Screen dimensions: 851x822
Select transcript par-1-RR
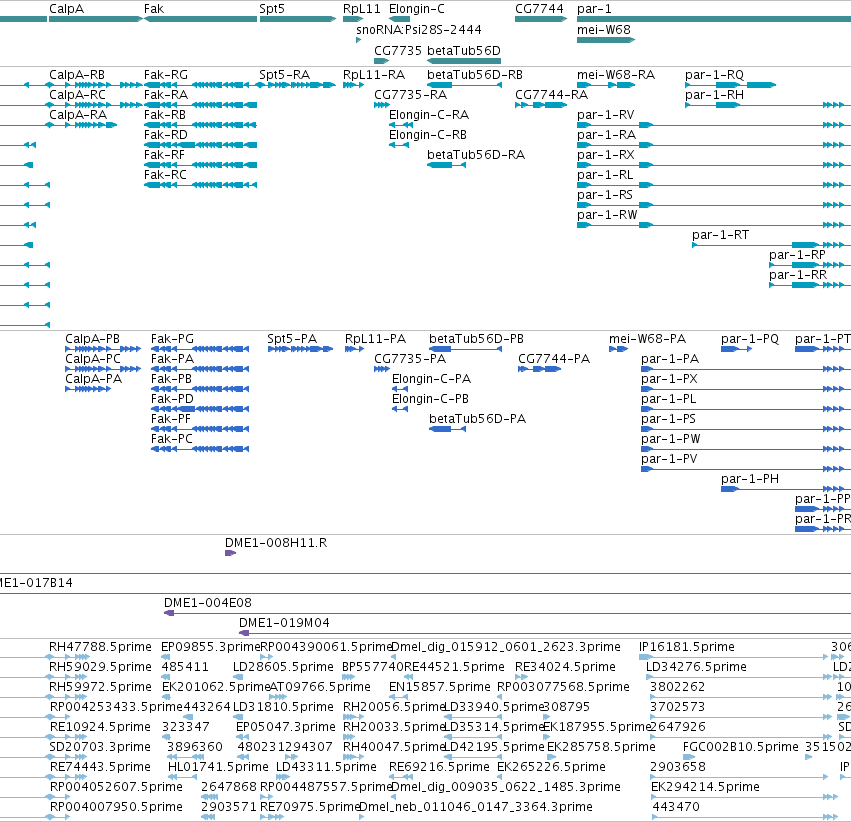tap(810, 285)
